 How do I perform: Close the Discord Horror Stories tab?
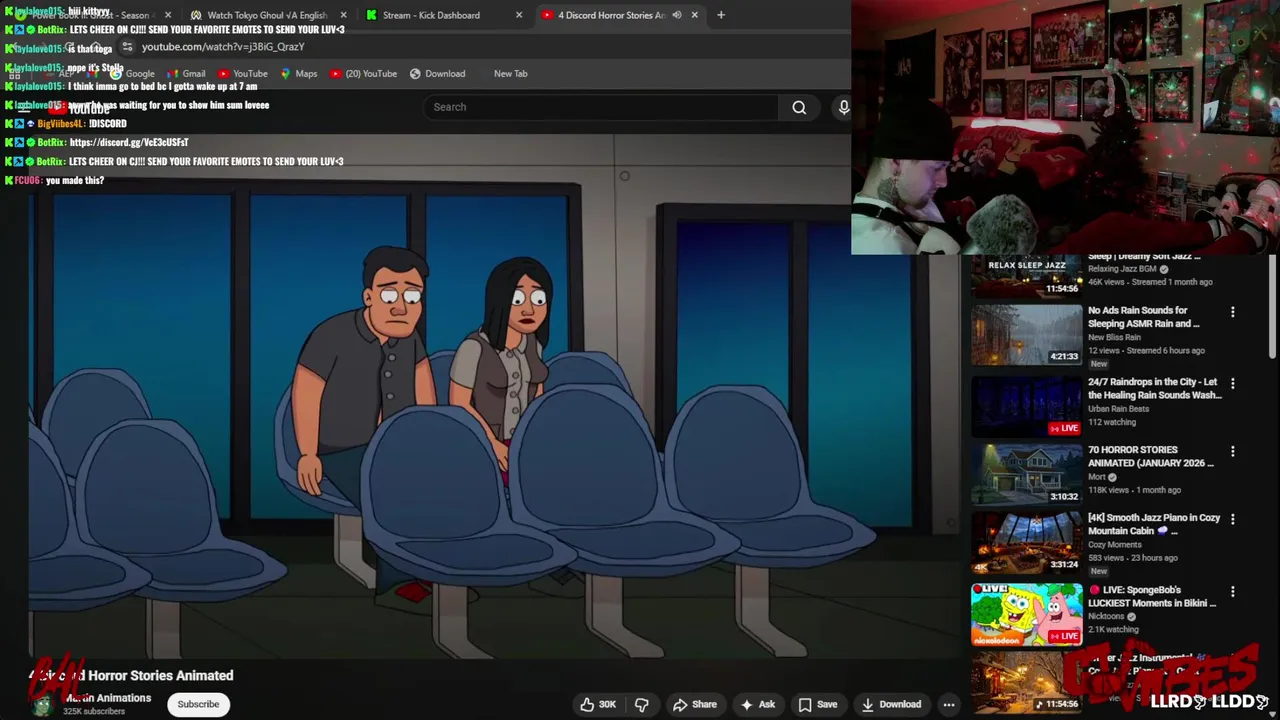click(x=694, y=15)
